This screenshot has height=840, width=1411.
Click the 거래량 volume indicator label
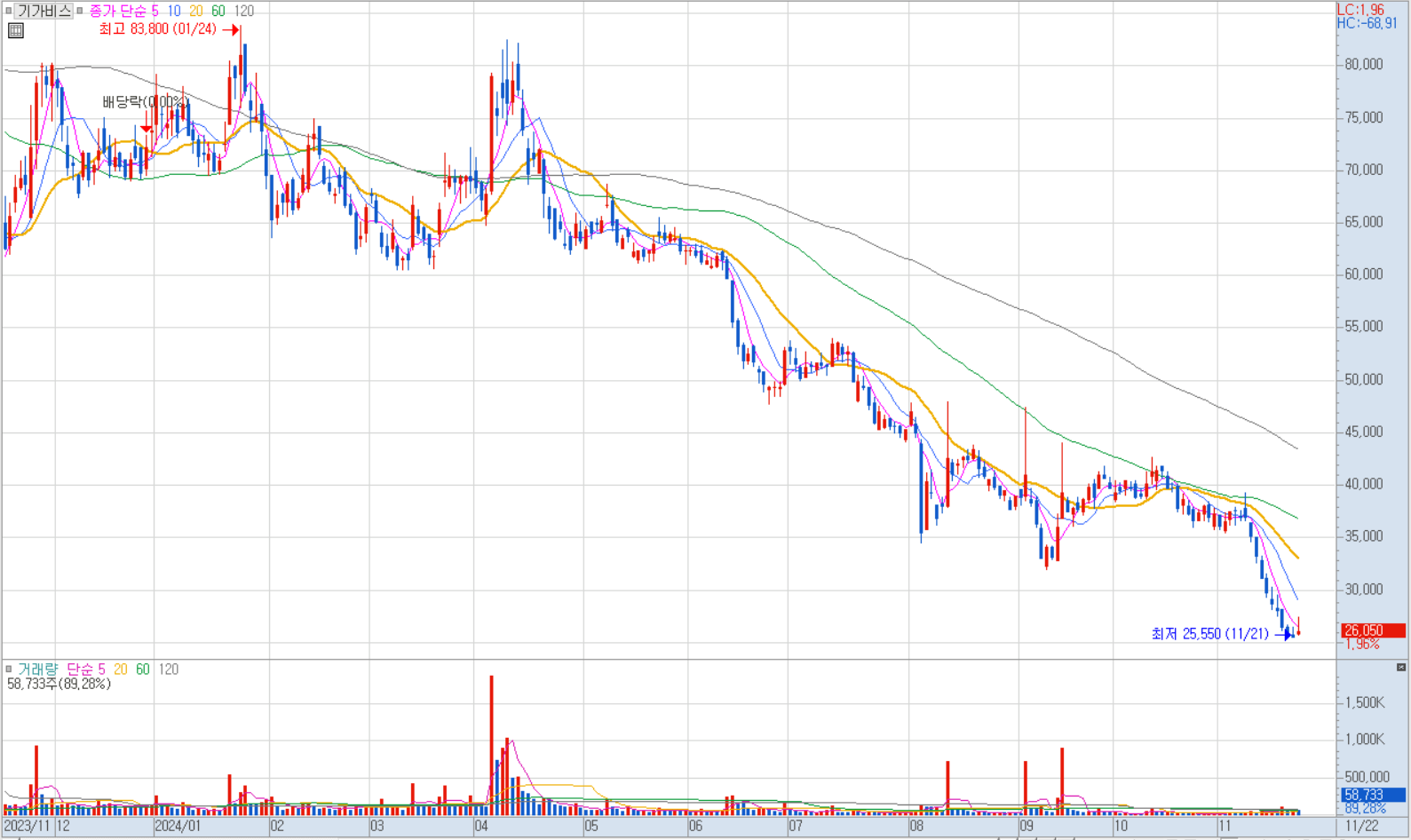click(37, 670)
